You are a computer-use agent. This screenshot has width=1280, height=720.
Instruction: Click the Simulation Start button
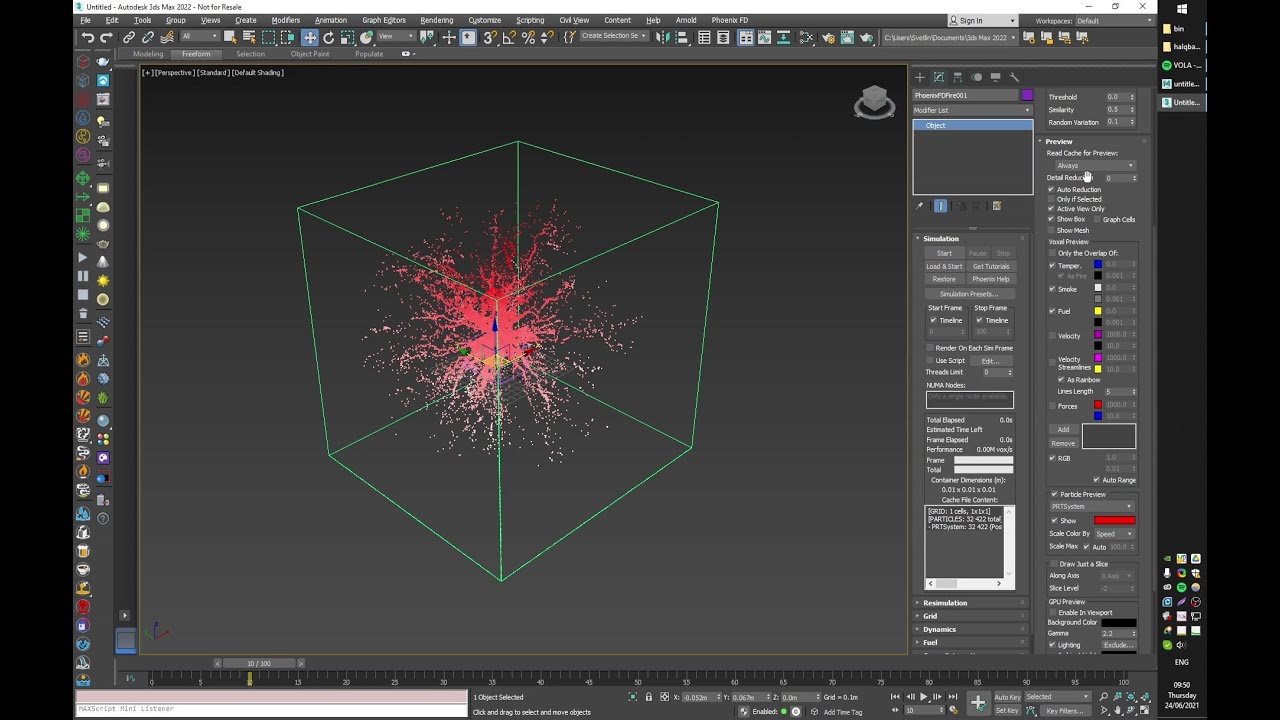point(944,253)
